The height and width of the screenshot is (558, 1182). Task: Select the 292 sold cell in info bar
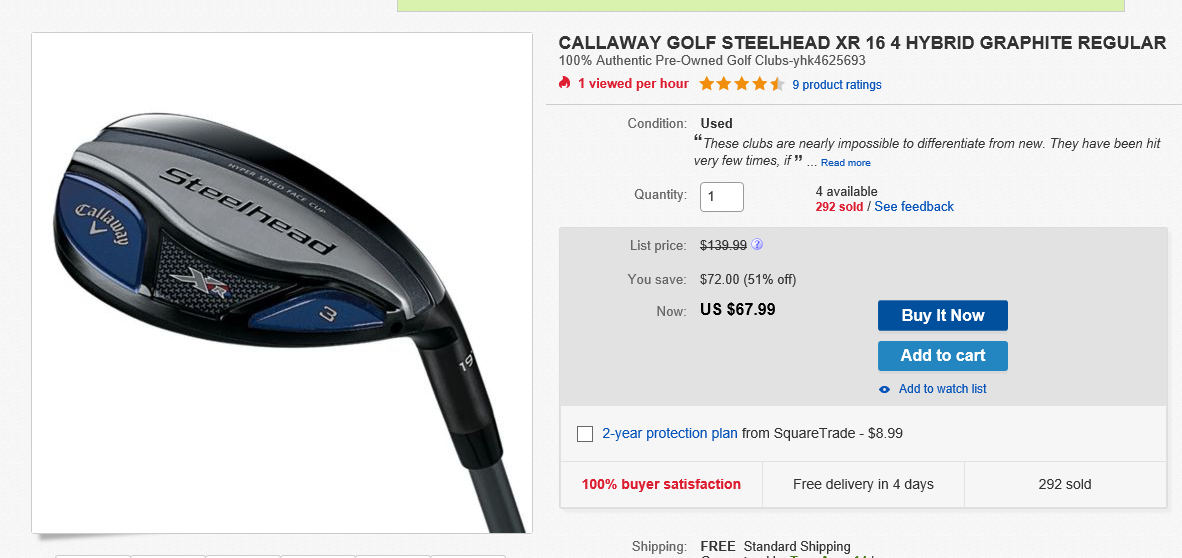click(1065, 485)
